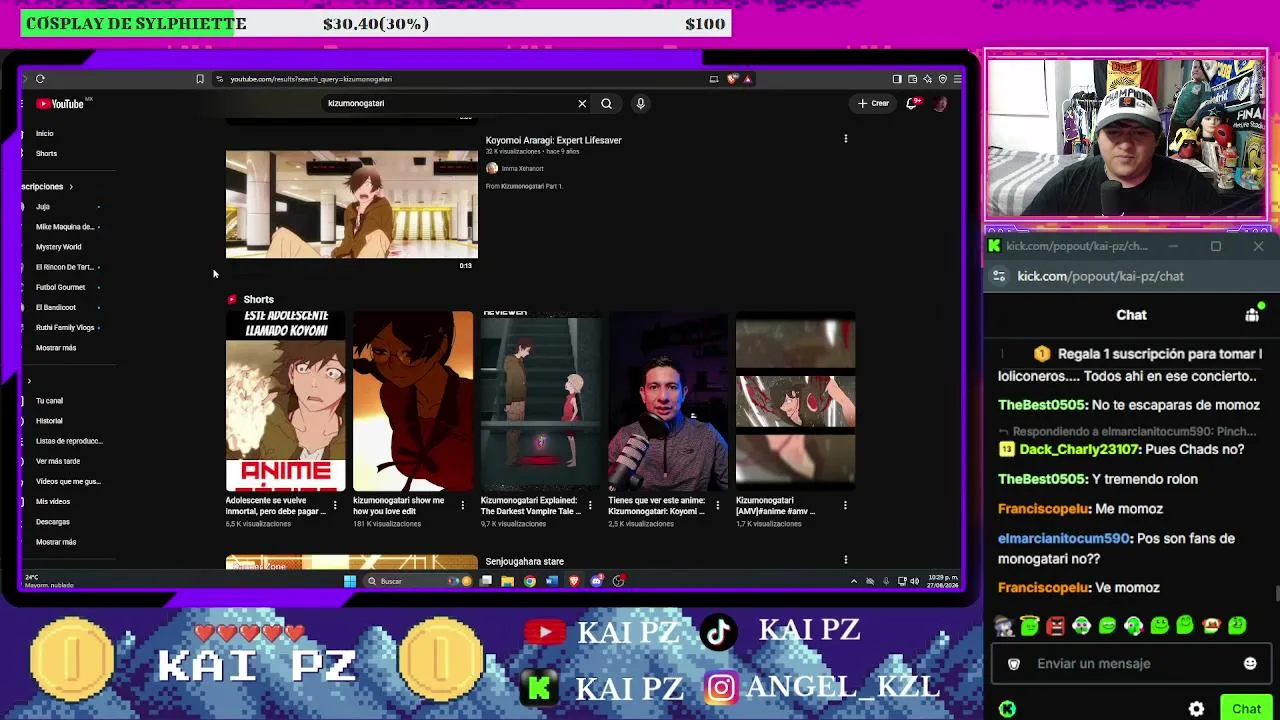The width and height of the screenshot is (1280, 720).
Task: Open 'Tienes que ver este anime' short thumbnail
Action: coord(668,401)
